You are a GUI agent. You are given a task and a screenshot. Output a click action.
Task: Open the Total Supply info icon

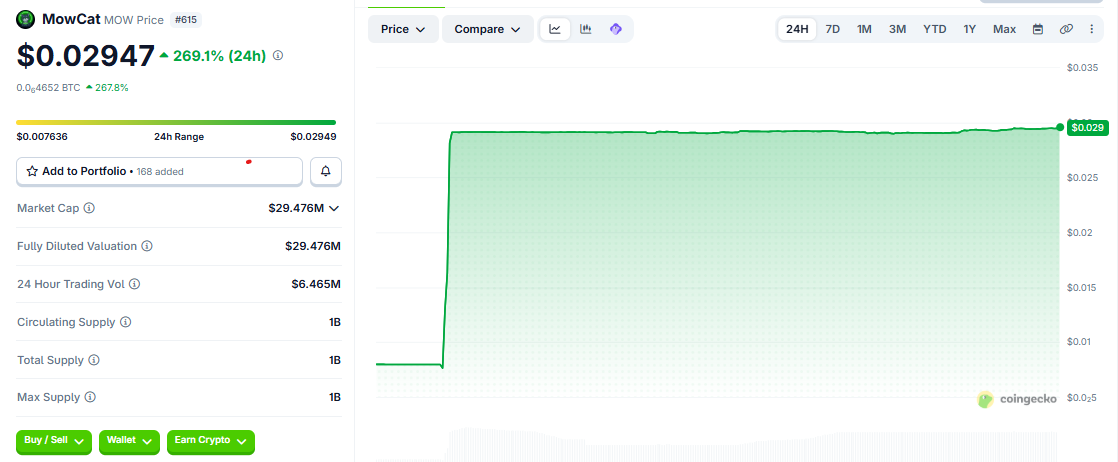click(93, 360)
